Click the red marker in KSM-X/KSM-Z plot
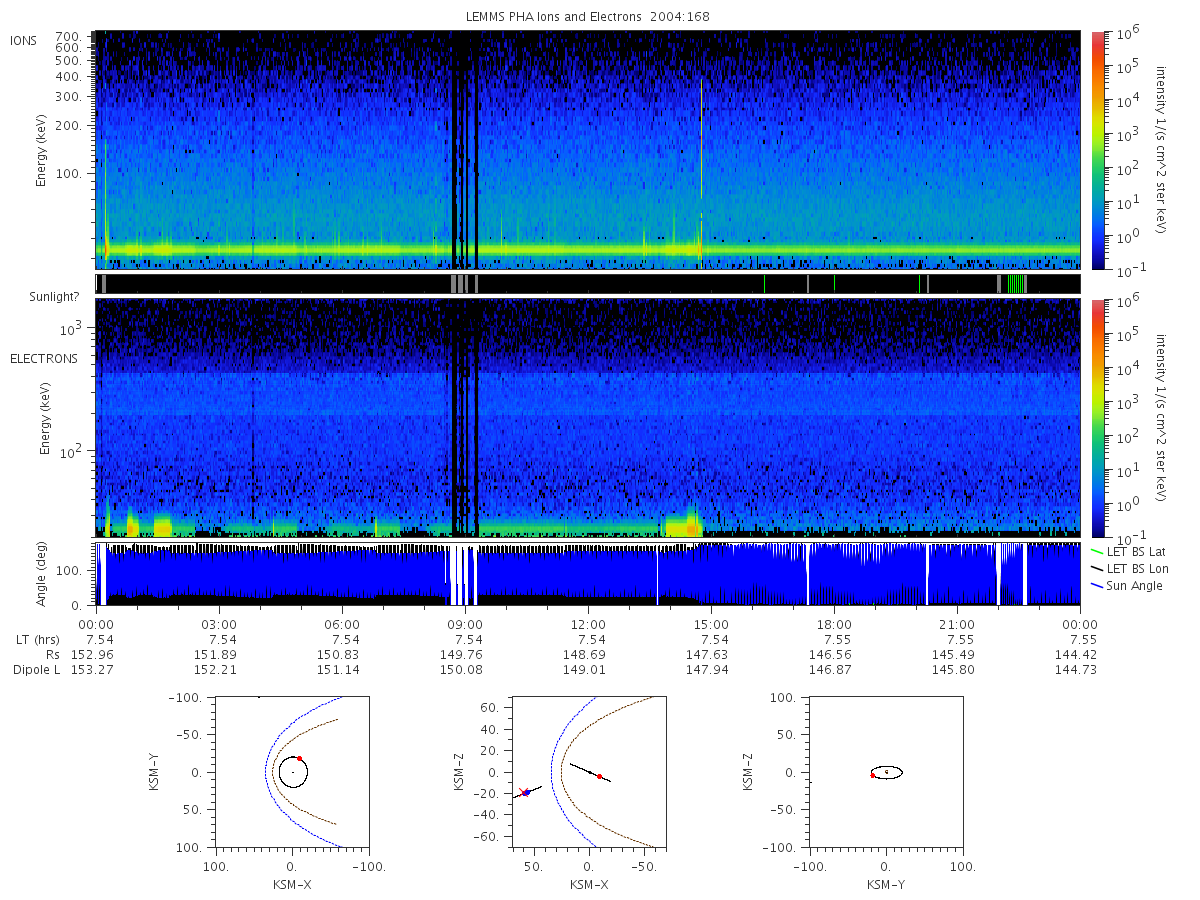 [599, 777]
